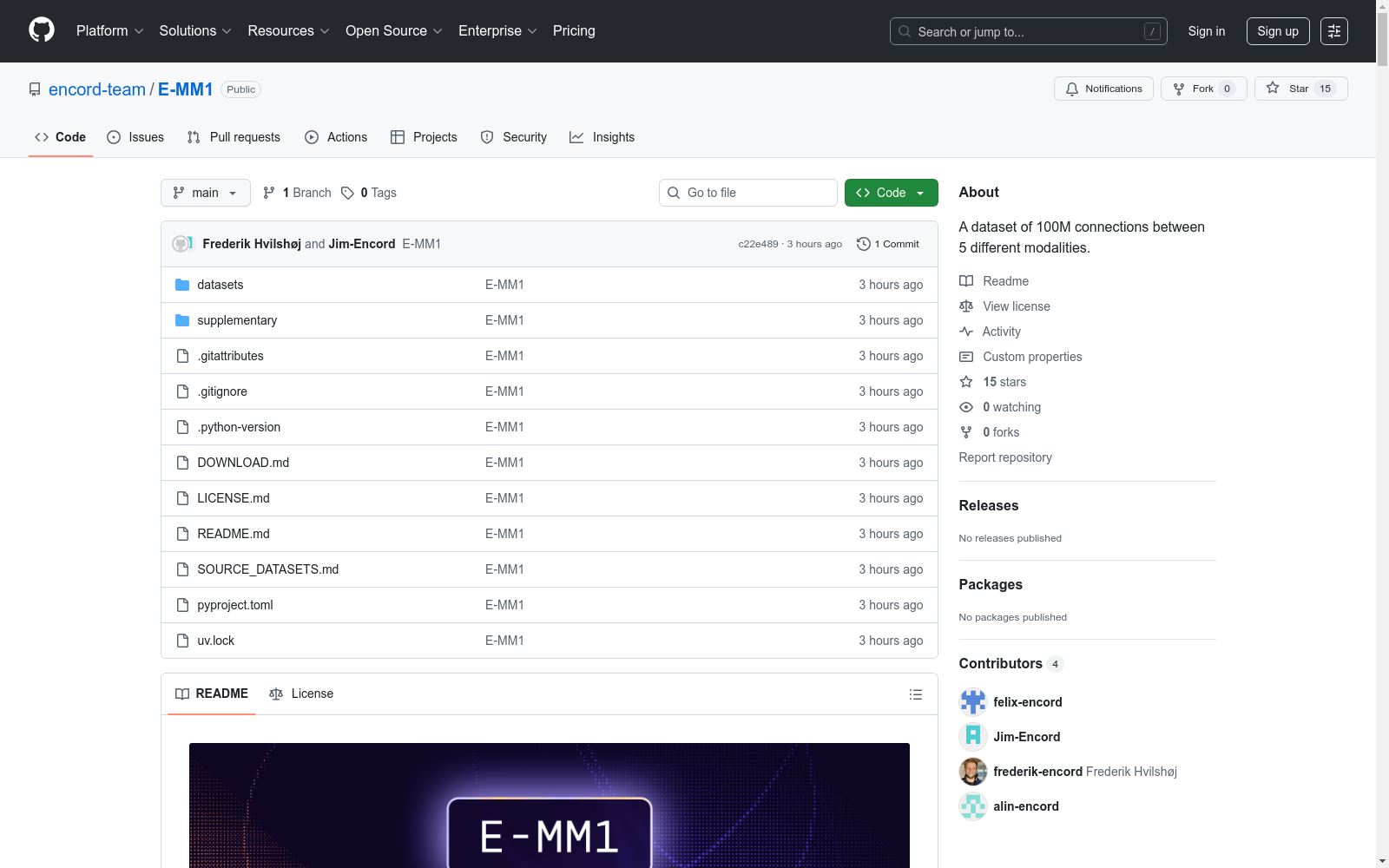Click the file icon beside LICENSE.md
The height and width of the screenshot is (868, 1389).
click(182, 498)
